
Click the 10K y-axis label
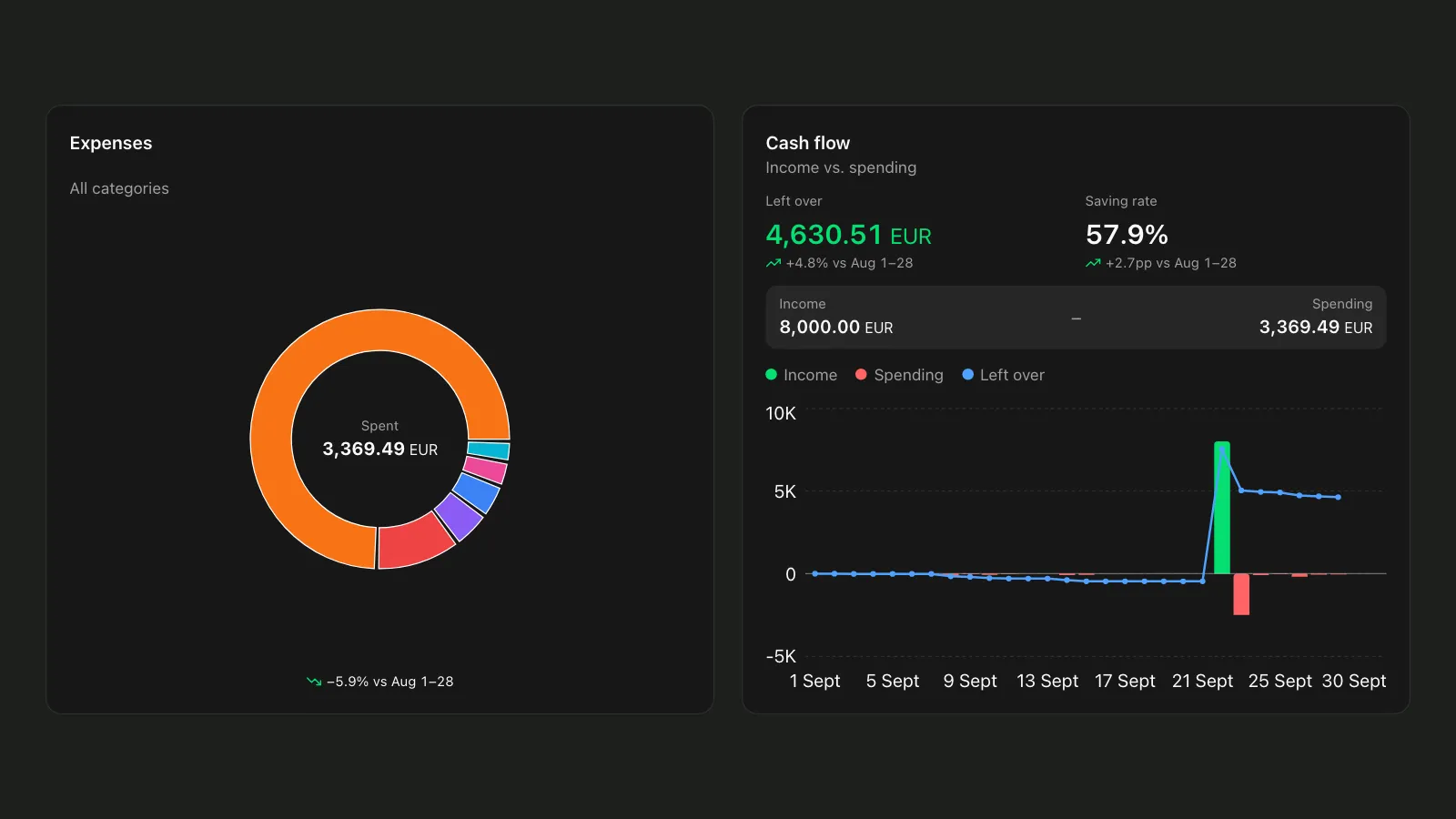pyautogui.click(x=781, y=413)
